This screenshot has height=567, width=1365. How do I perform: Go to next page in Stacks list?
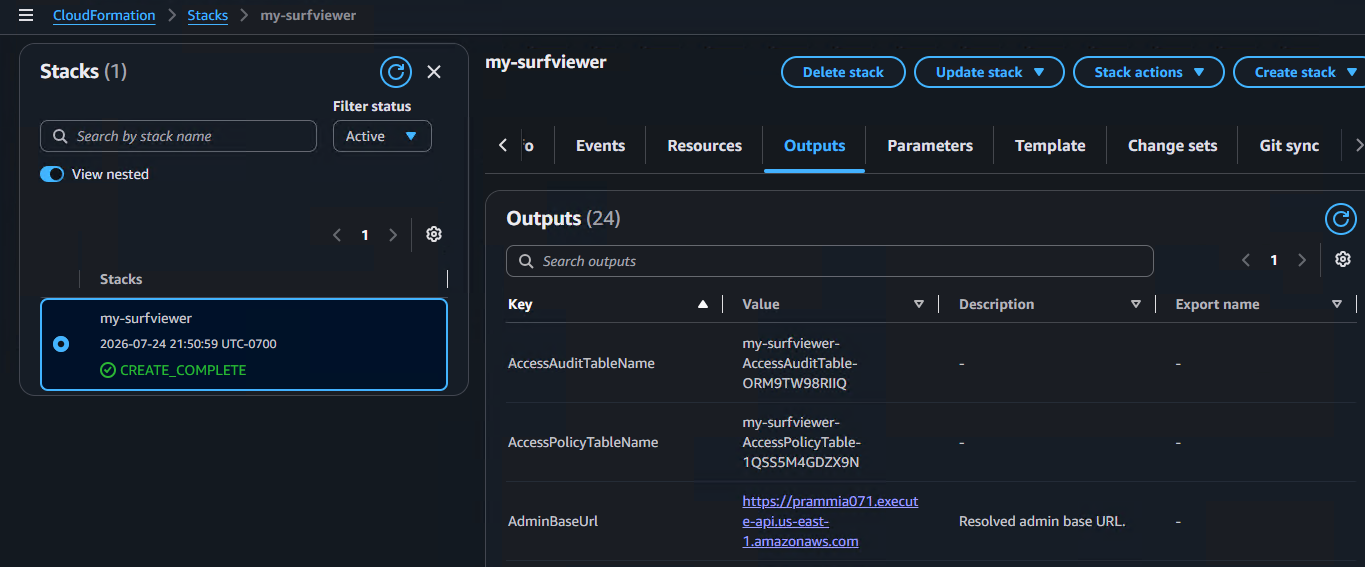point(393,235)
